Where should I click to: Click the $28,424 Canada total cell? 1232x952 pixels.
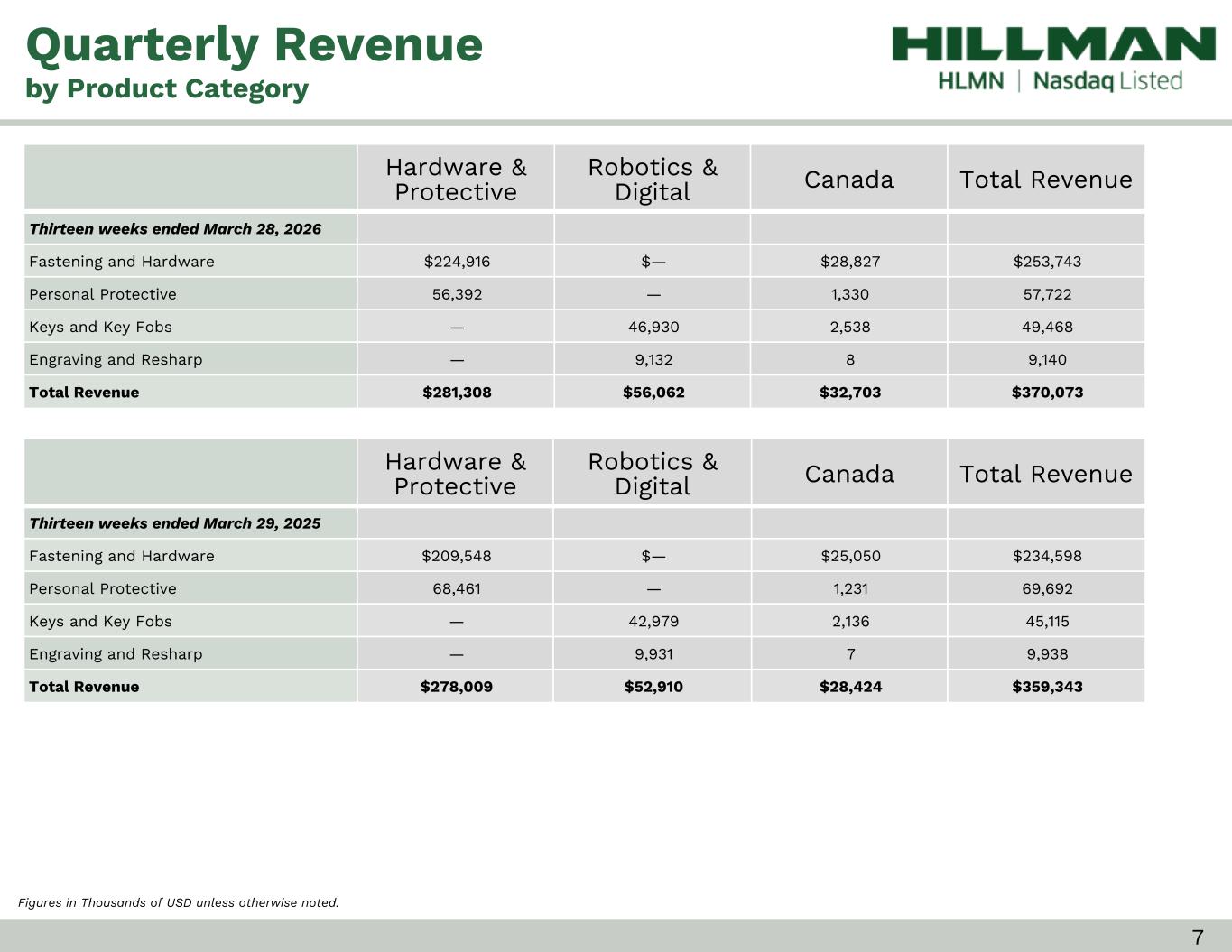point(850,687)
